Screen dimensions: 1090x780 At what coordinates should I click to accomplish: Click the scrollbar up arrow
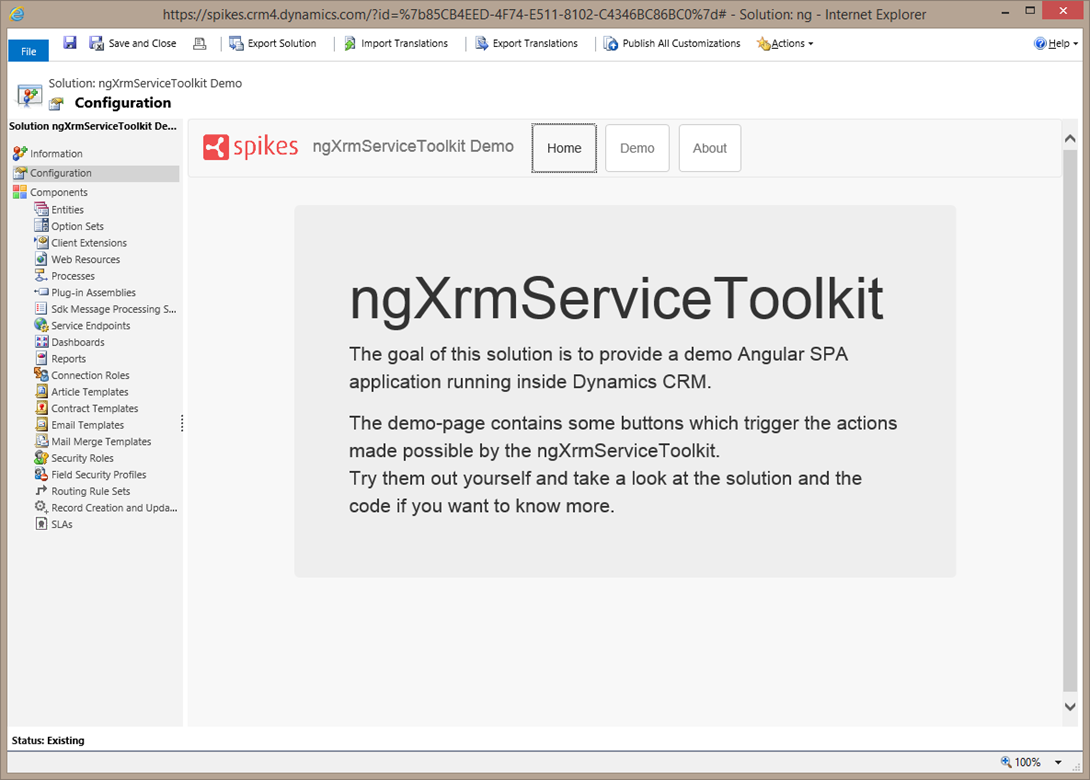(x=1070, y=138)
